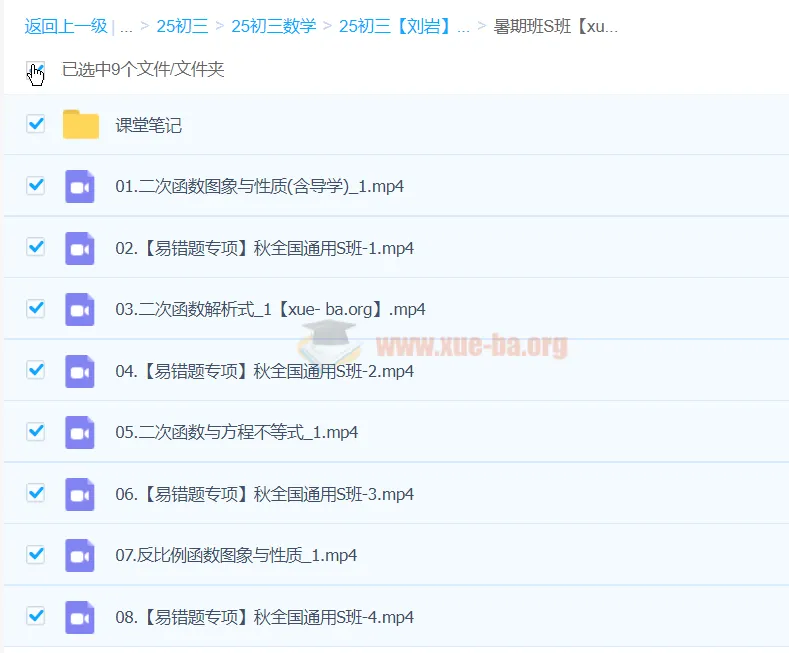Click video icon for 05.二次函数与方程不等式
Image resolution: width=789 pixels, height=653 pixels.
79,433
